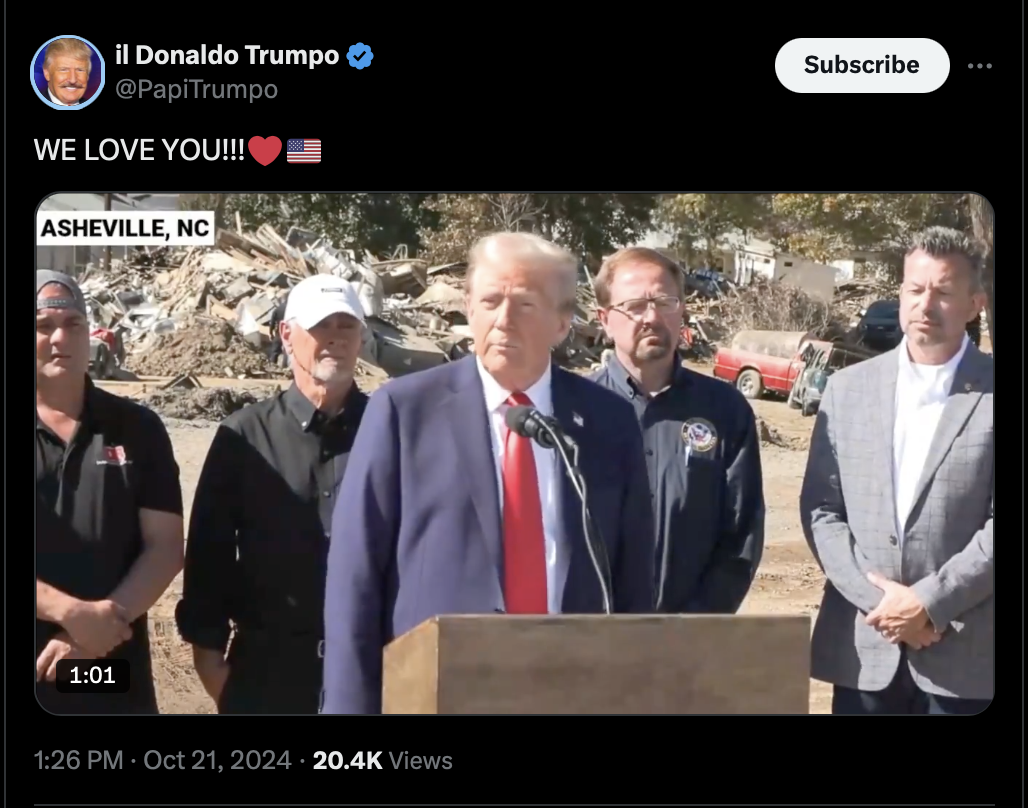Click the wooden podium in the video
Image resolution: width=1028 pixels, height=808 pixels.
[596, 664]
